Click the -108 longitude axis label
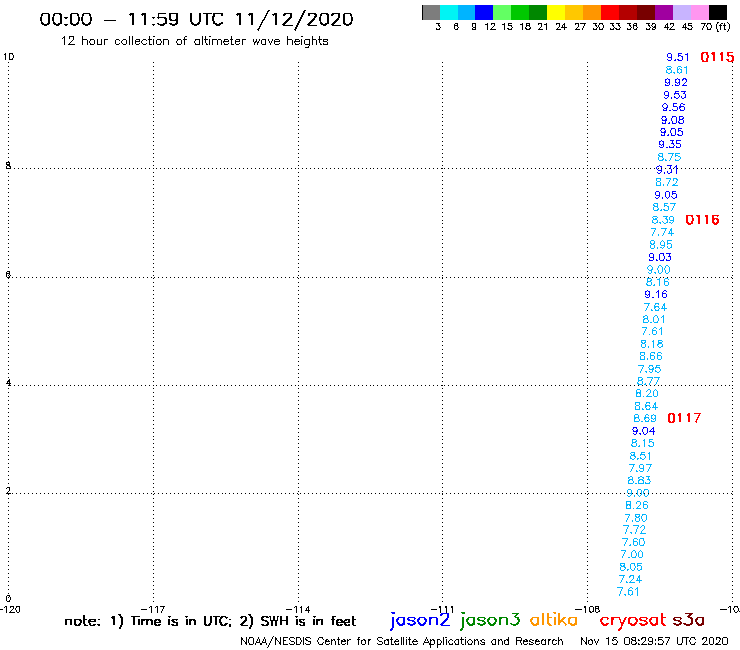The height and width of the screenshot is (650, 740). 588,609
